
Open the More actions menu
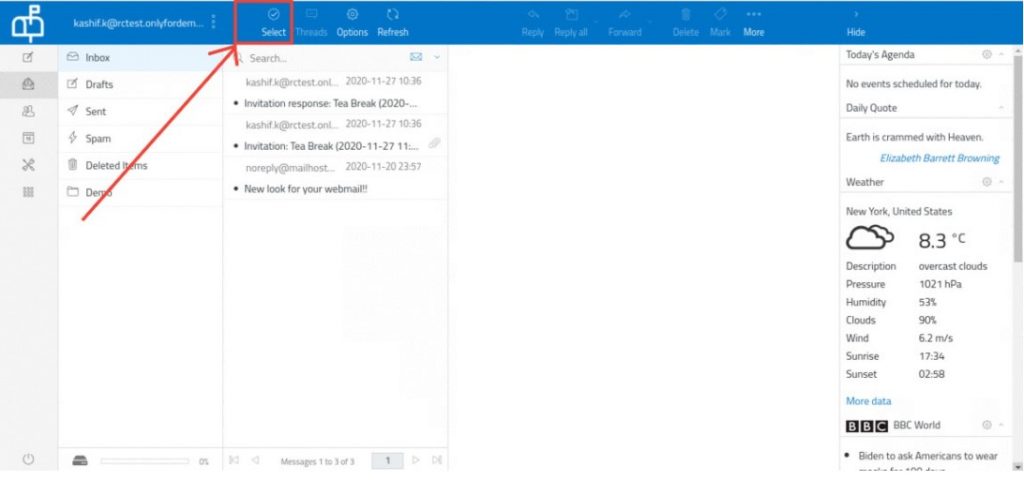[753, 21]
